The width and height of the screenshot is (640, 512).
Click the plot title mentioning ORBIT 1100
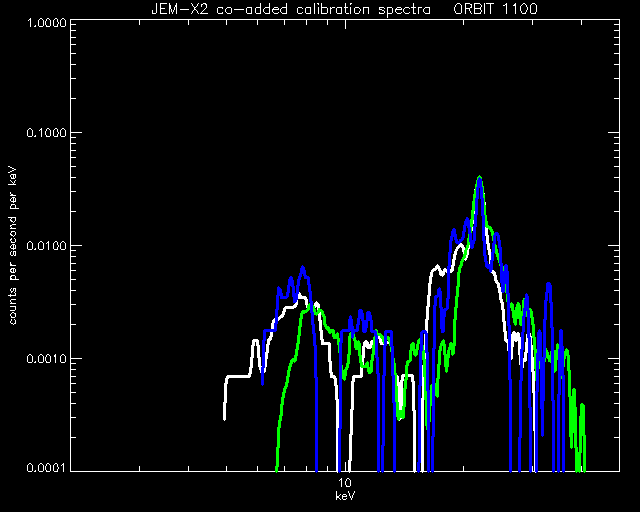[x=345, y=9]
